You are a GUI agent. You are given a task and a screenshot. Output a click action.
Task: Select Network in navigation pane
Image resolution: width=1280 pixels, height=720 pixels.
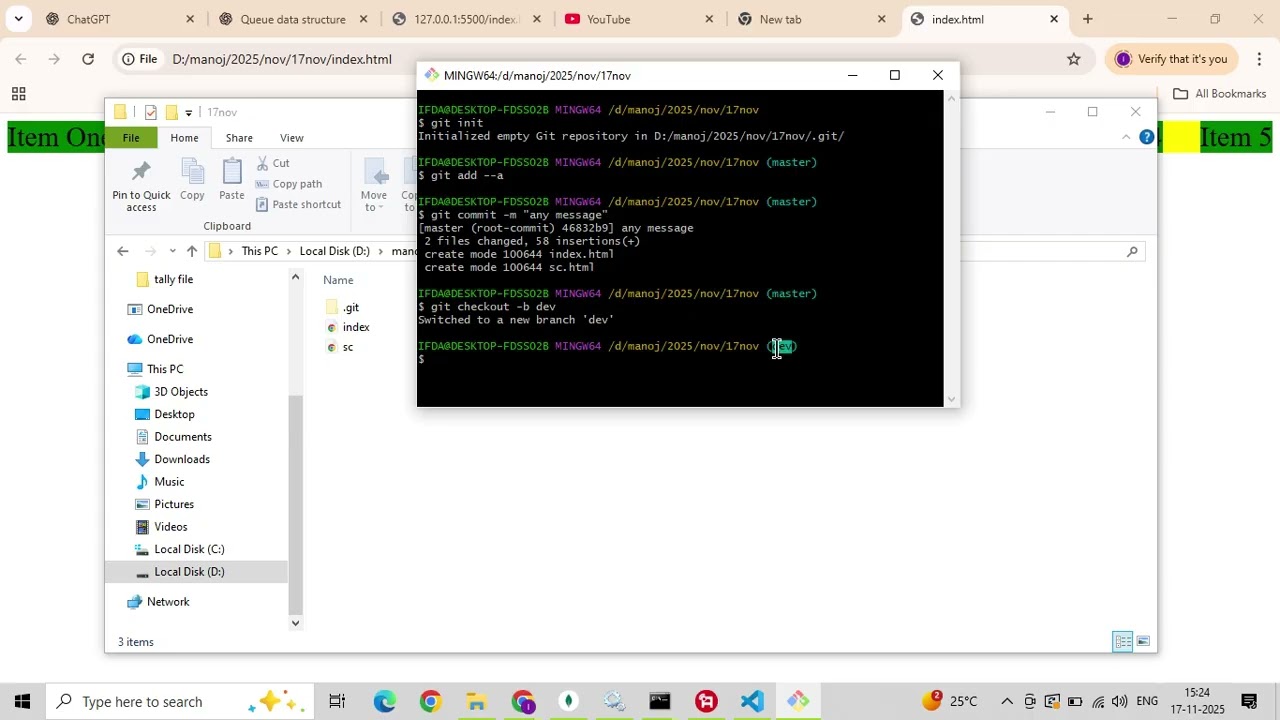tap(168, 602)
